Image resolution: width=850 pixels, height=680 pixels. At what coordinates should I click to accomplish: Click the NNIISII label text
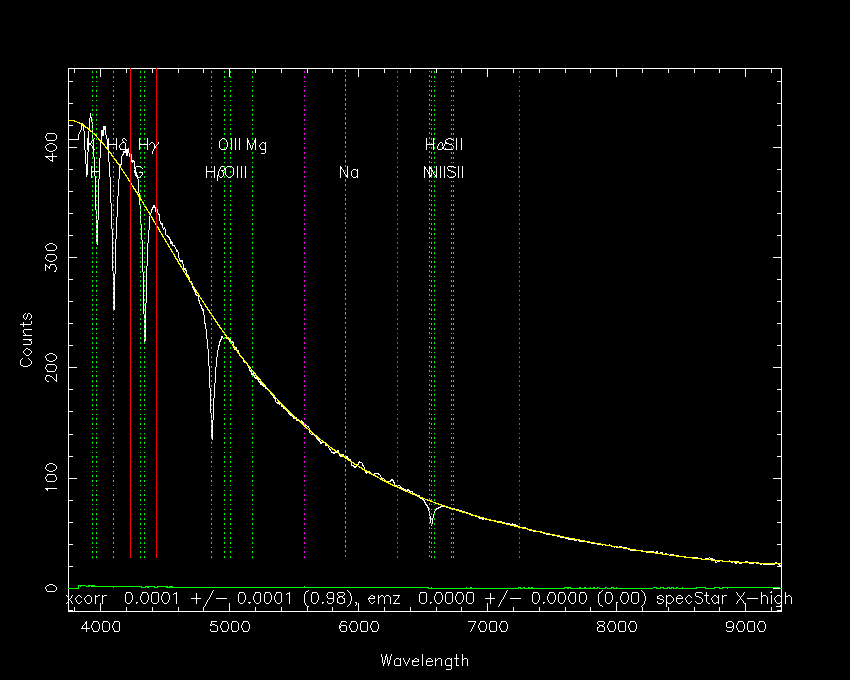click(x=443, y=172)
